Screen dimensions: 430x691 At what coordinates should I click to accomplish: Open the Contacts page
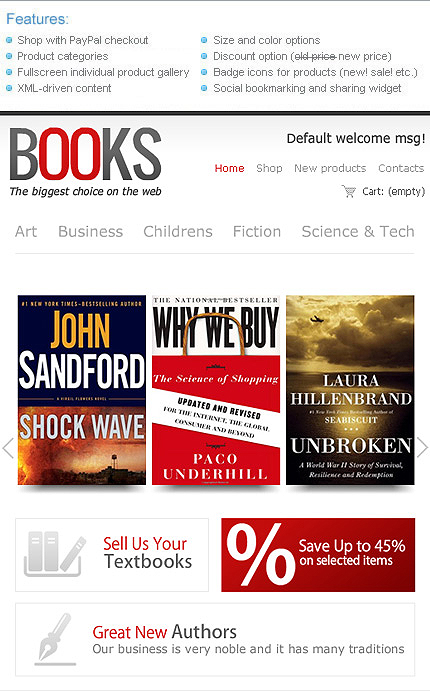tap(401, 168)
